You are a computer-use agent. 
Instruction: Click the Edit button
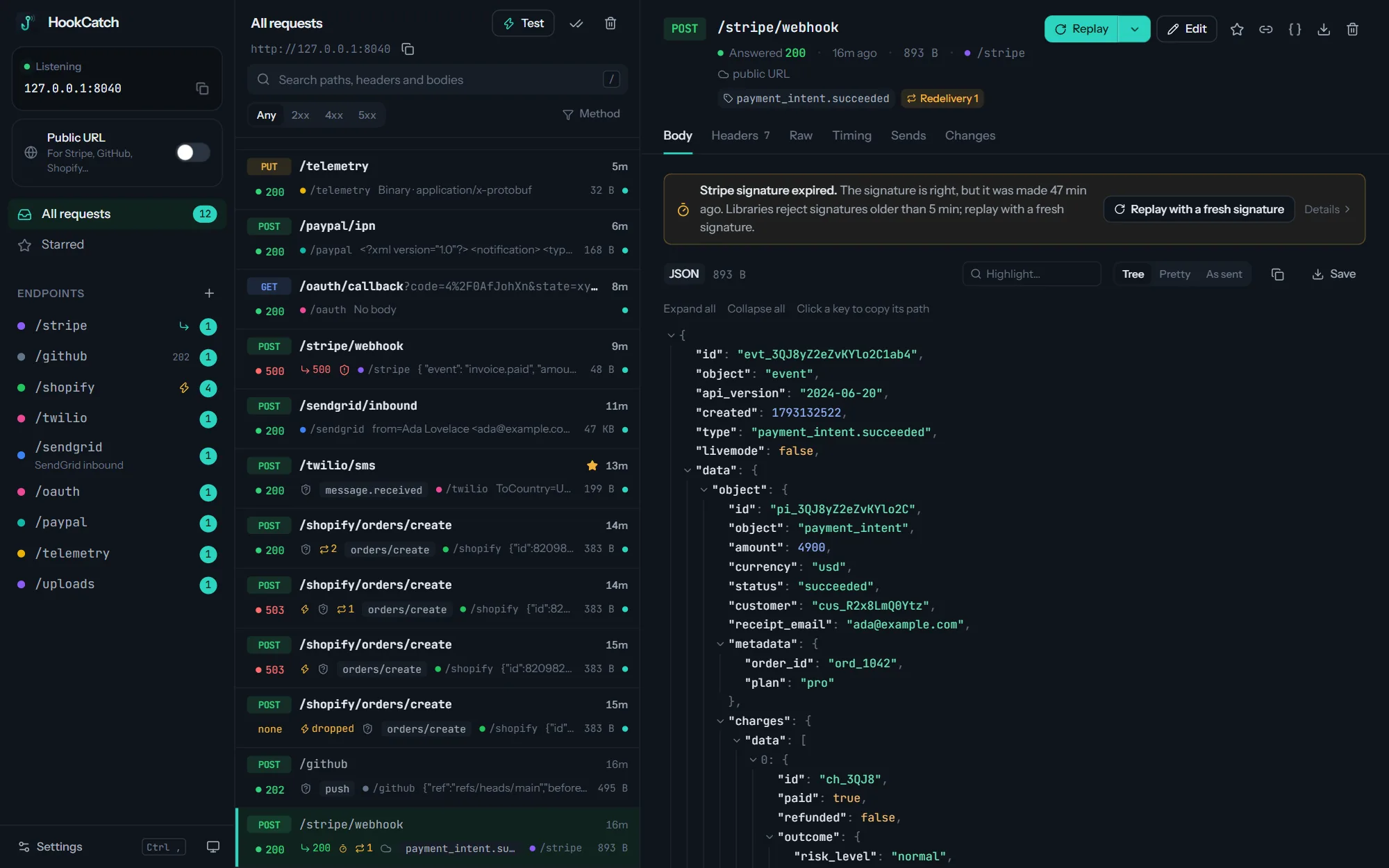click(x=1186, y=29)
